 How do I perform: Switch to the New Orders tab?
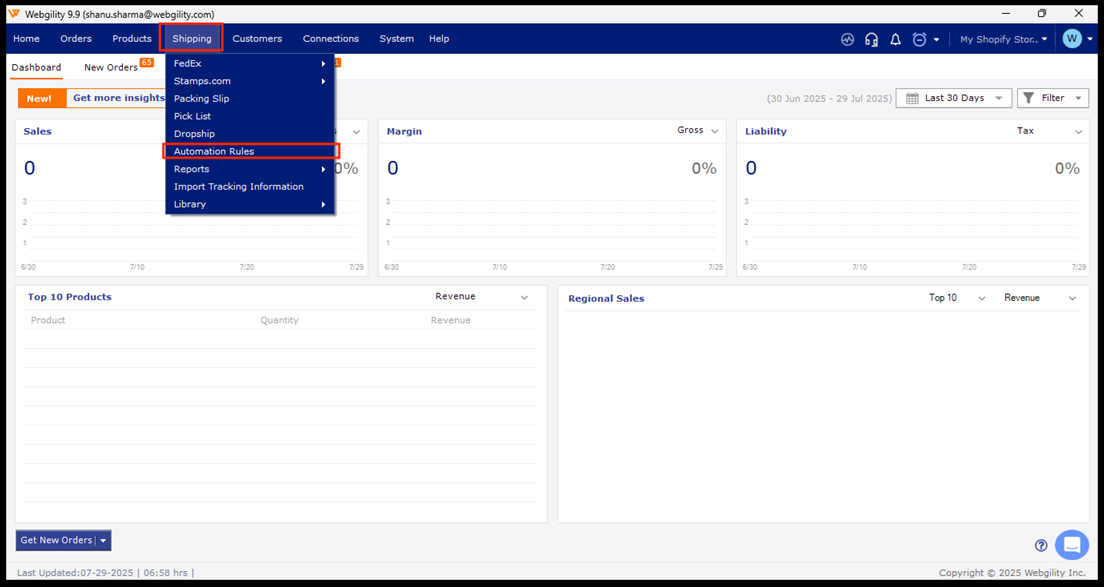[111, 68]
